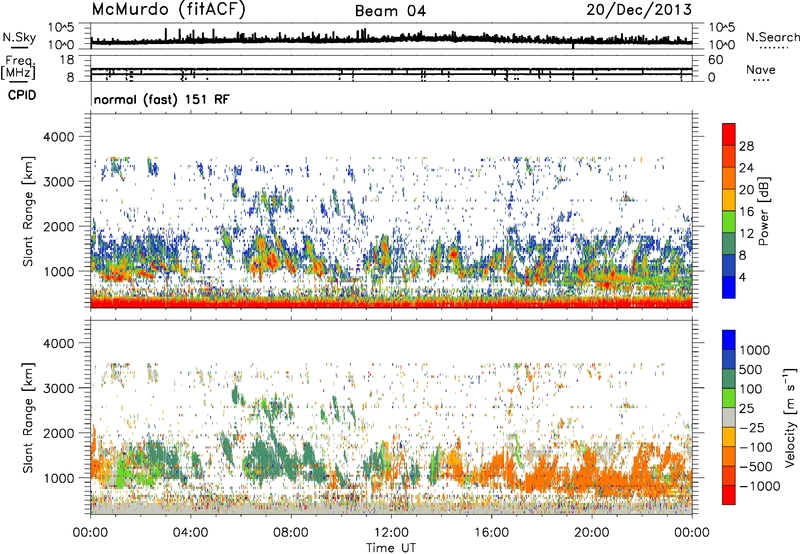The width and height of the screenshot is (800, 554).
Task: Click the 'N.Sky' label
Action: 19,37
